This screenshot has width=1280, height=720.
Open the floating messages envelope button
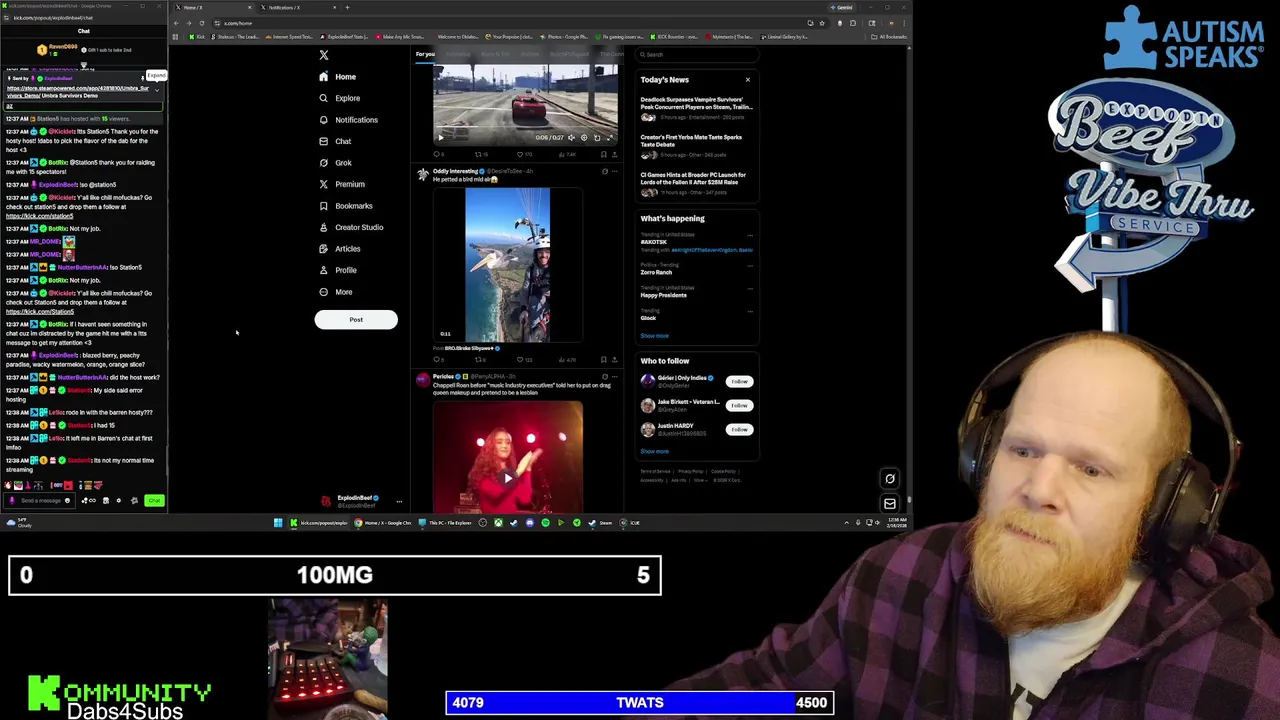(889, 503)
